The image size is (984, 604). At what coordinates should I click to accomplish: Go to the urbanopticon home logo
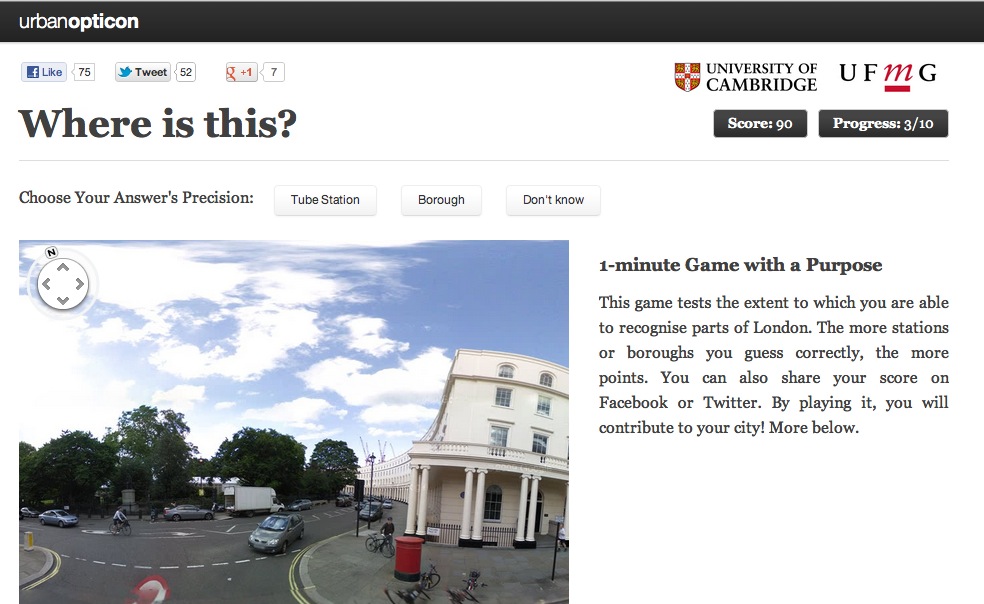(x=78, y=21)
